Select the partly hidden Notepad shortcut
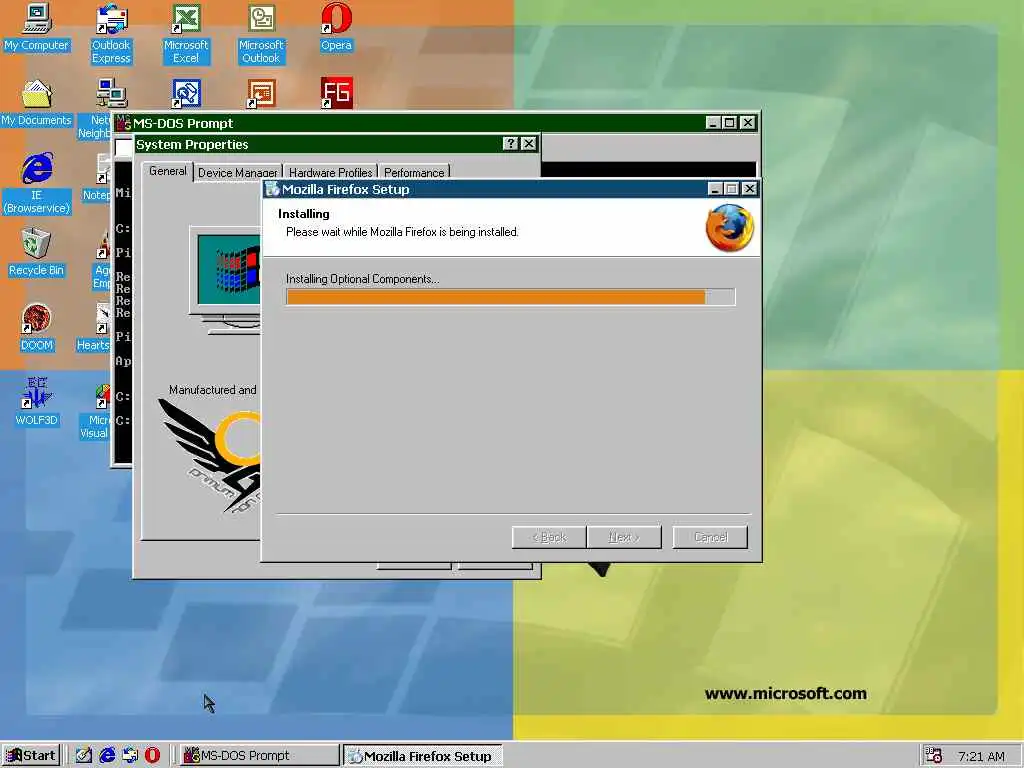Screen dimensions: 1024x768 click(x=97, y=178)
